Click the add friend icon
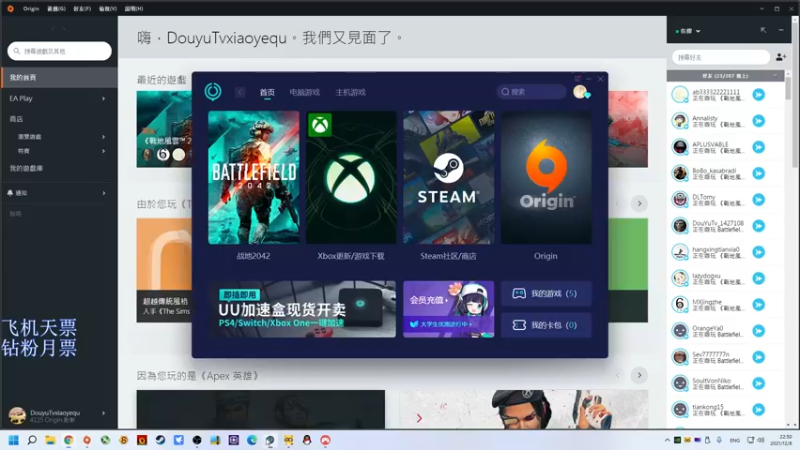 781,57
